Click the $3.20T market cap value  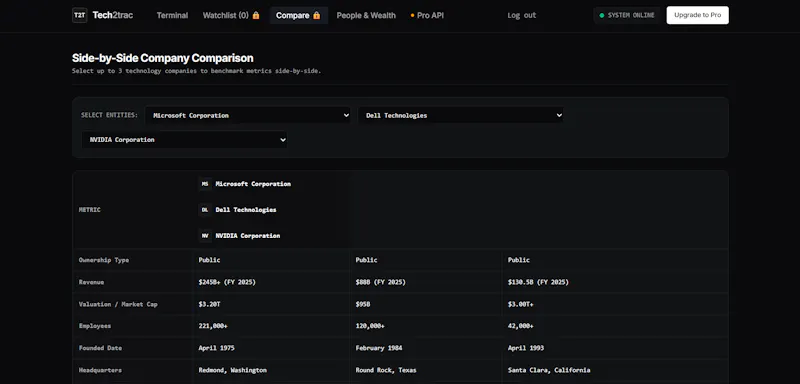click(210, 304)
